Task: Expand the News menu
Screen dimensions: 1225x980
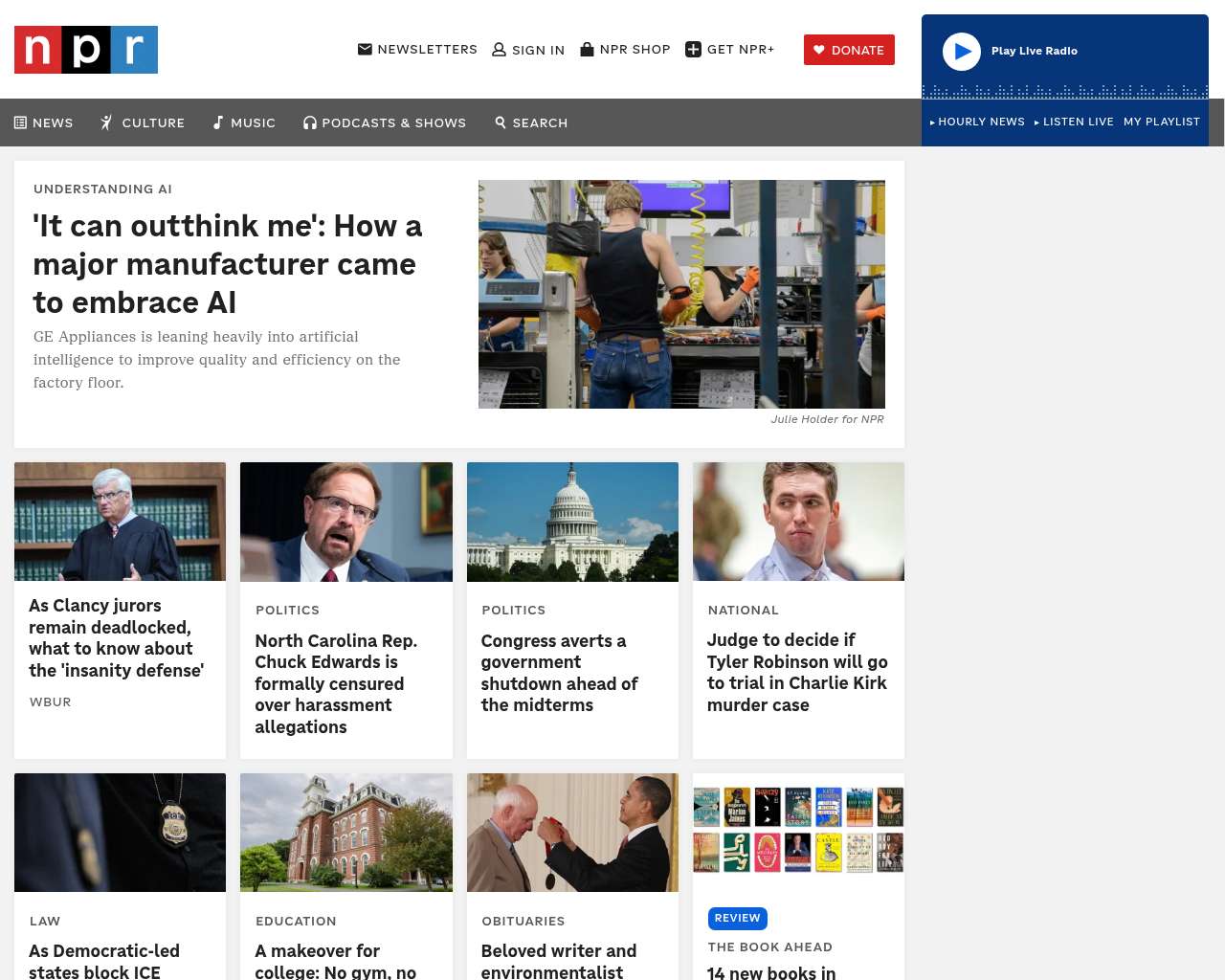Action: [x=44, y=122]
